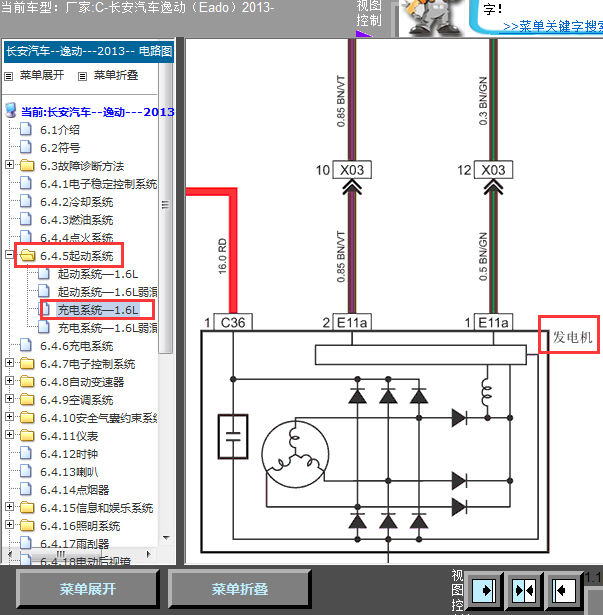Open the 6.4.2冷却系统 entry

tap(77, 202)
